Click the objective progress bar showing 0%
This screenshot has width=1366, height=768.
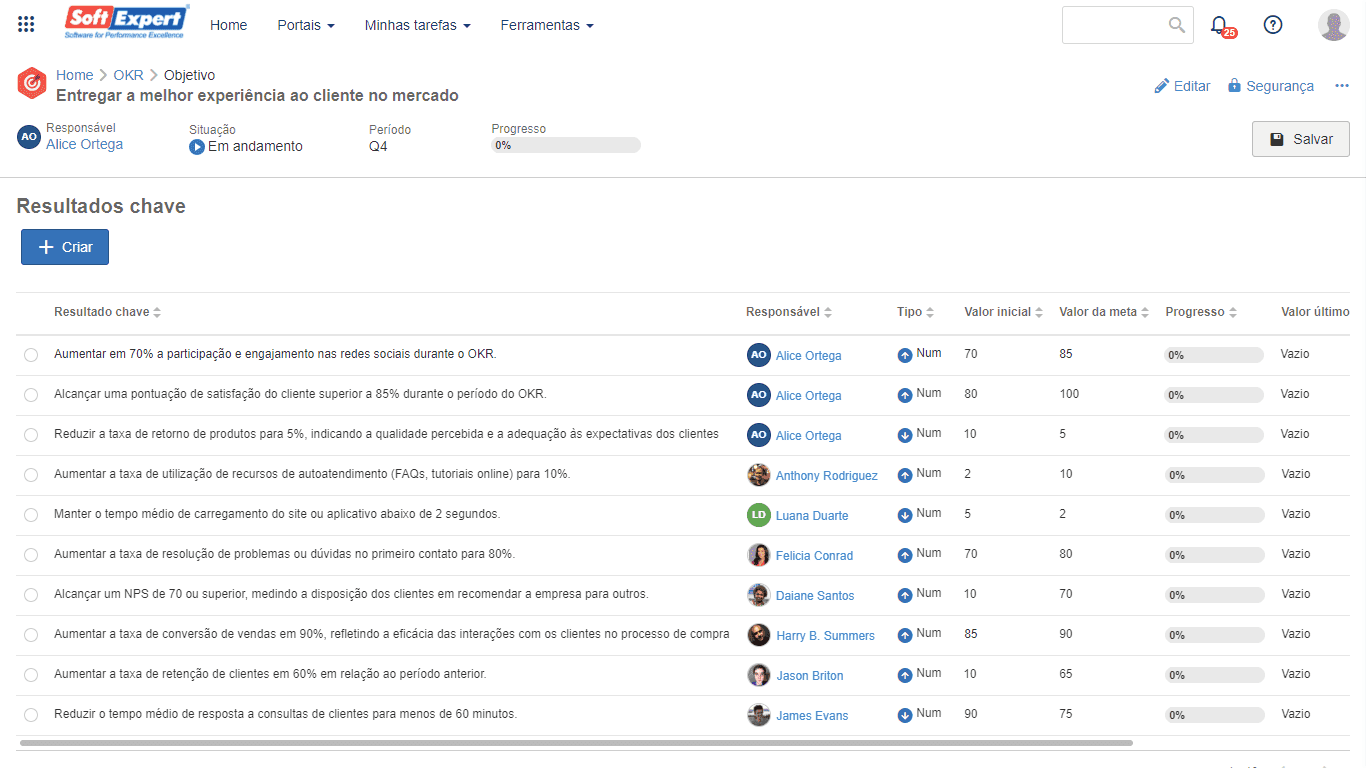pos(566,145)
